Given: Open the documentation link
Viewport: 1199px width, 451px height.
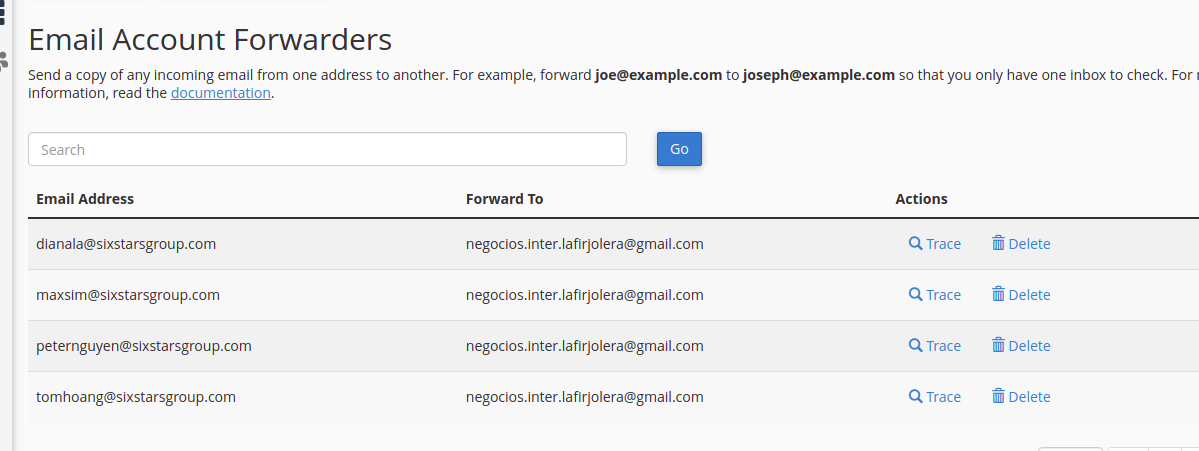Looking at the screenshot, I should (220, 93).
